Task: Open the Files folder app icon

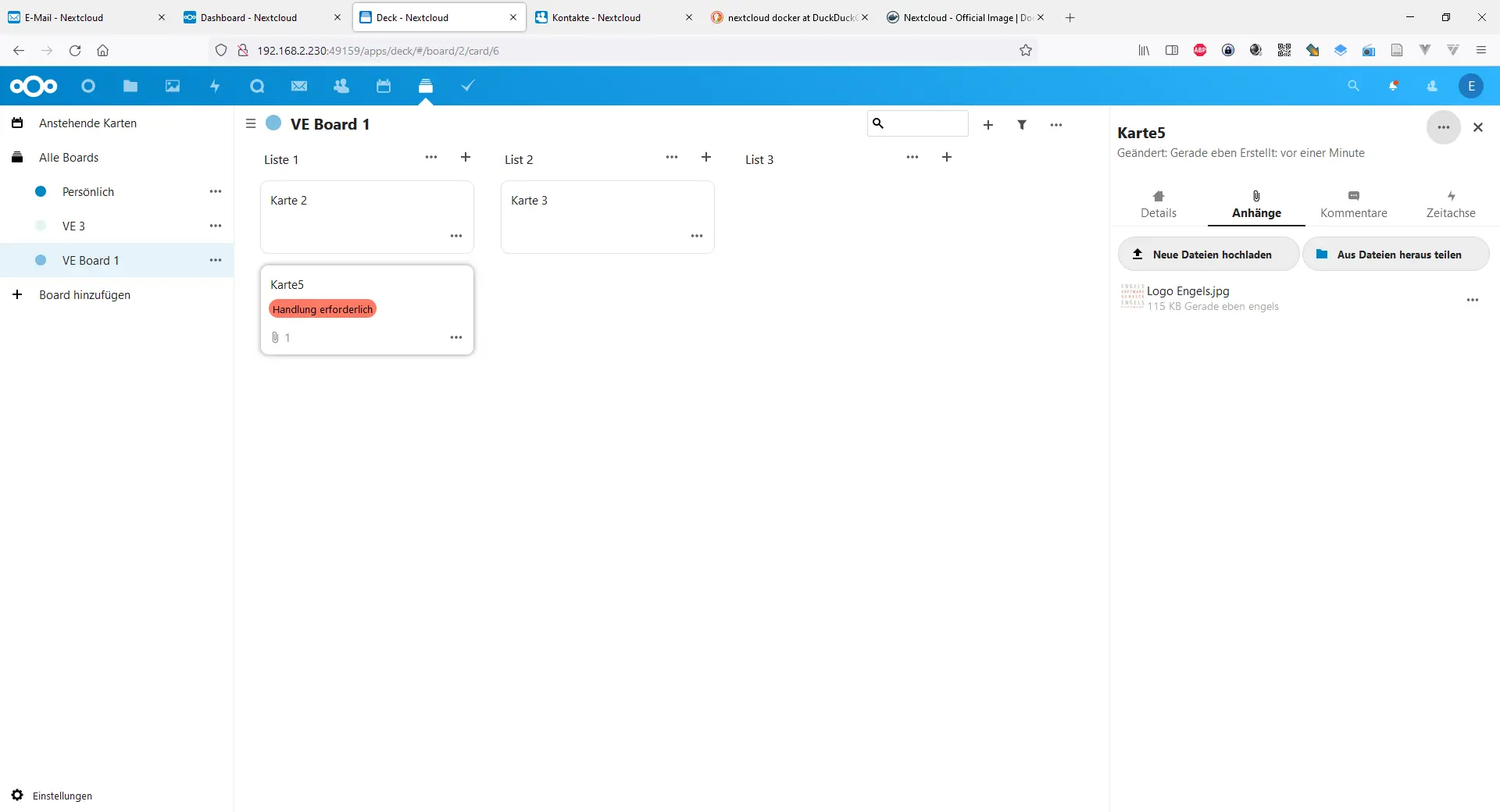Action: (130, 86)
